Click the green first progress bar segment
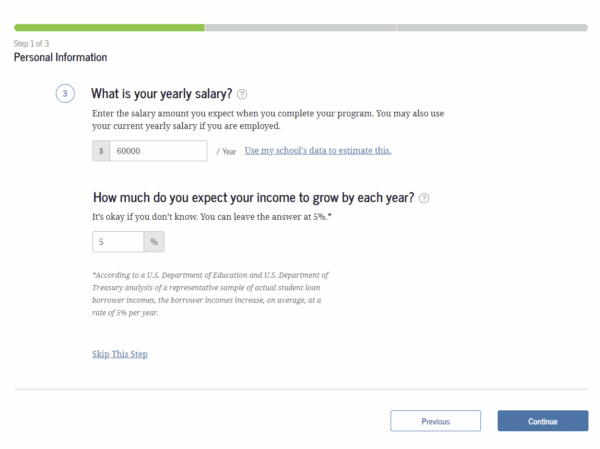The image size is (600, 449). [109, 27]
